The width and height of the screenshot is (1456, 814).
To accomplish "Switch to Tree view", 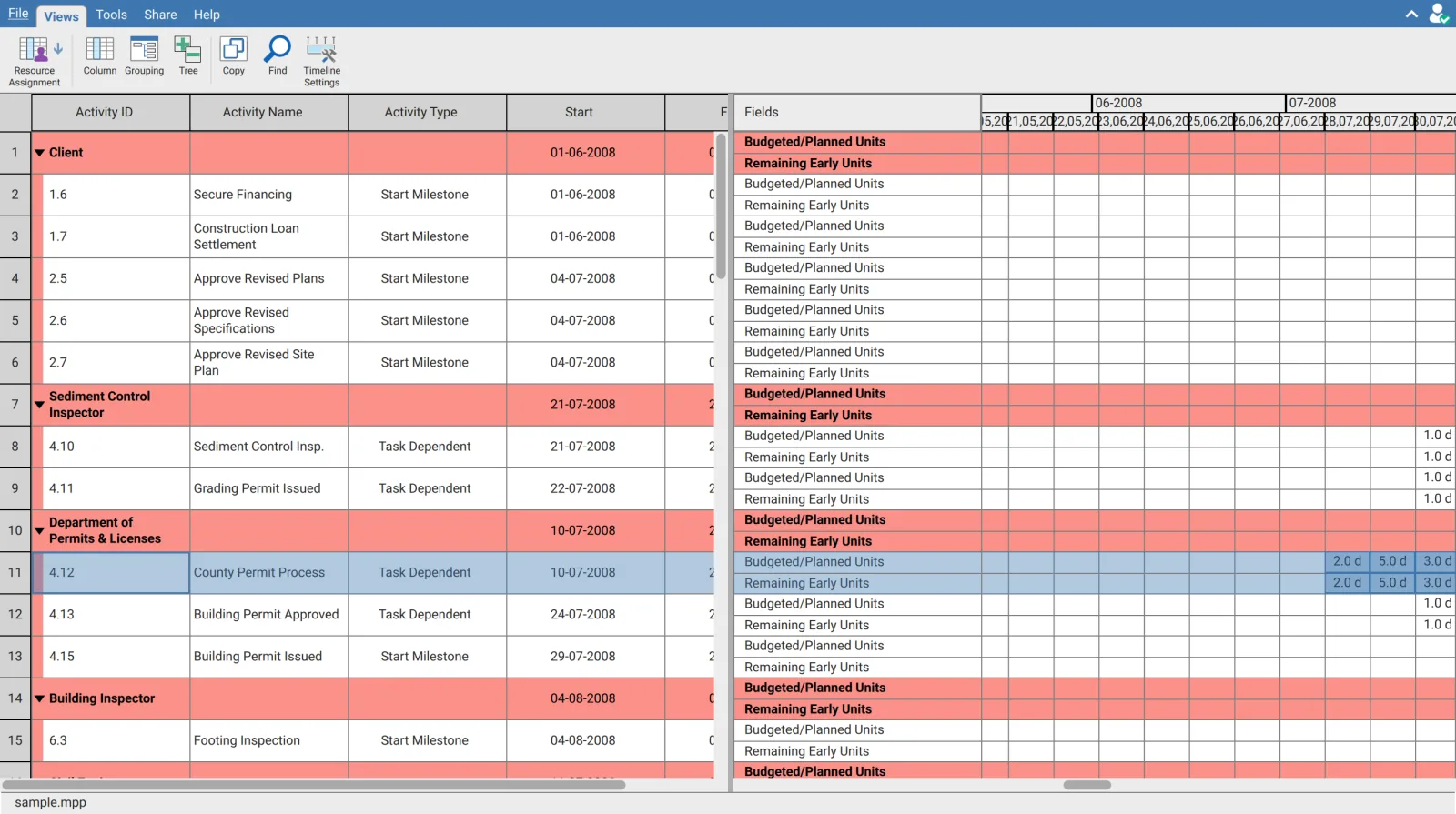I will click(x=188, y=56).
